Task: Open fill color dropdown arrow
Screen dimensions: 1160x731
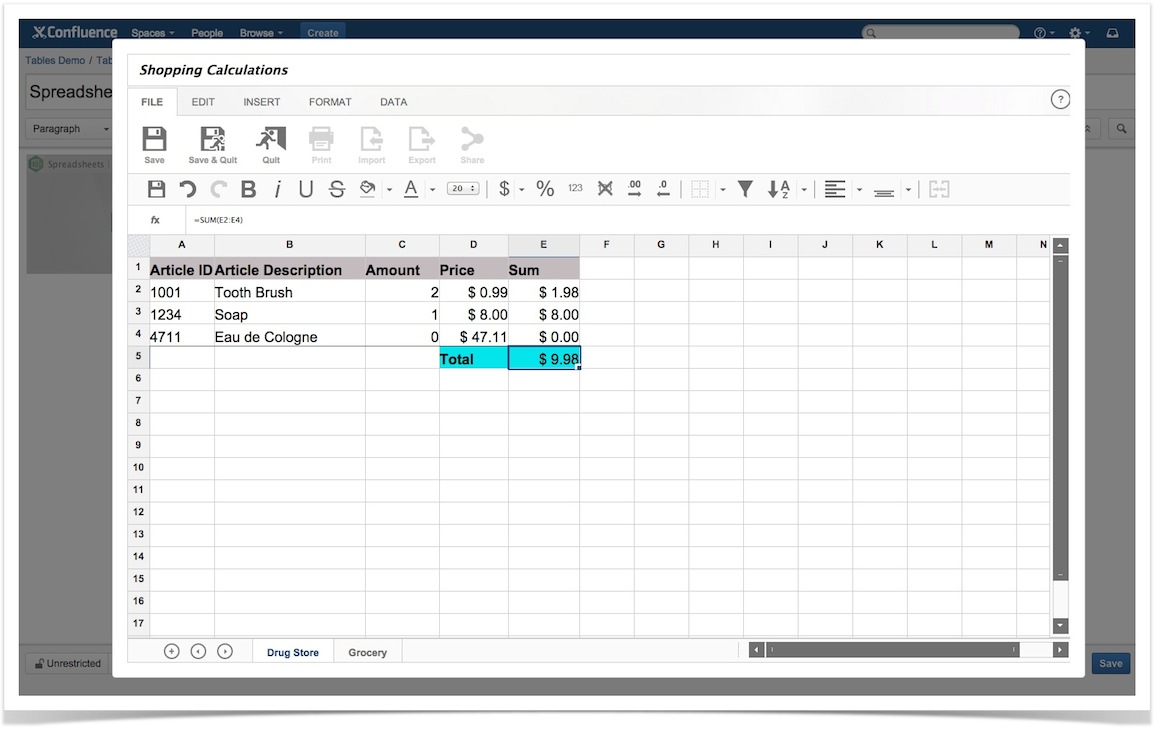Action: pos(389,190)
